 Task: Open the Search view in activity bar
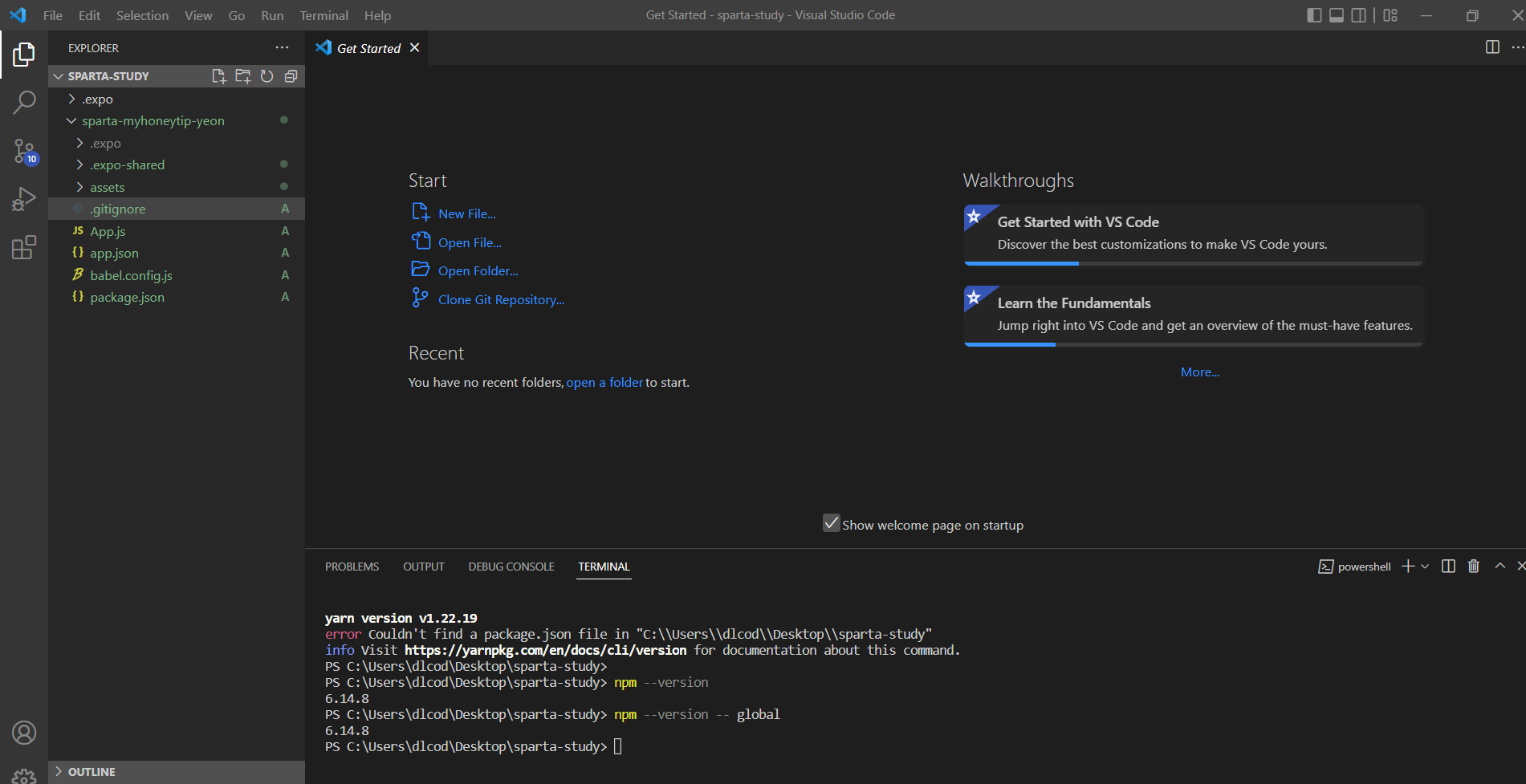point(24,102)
